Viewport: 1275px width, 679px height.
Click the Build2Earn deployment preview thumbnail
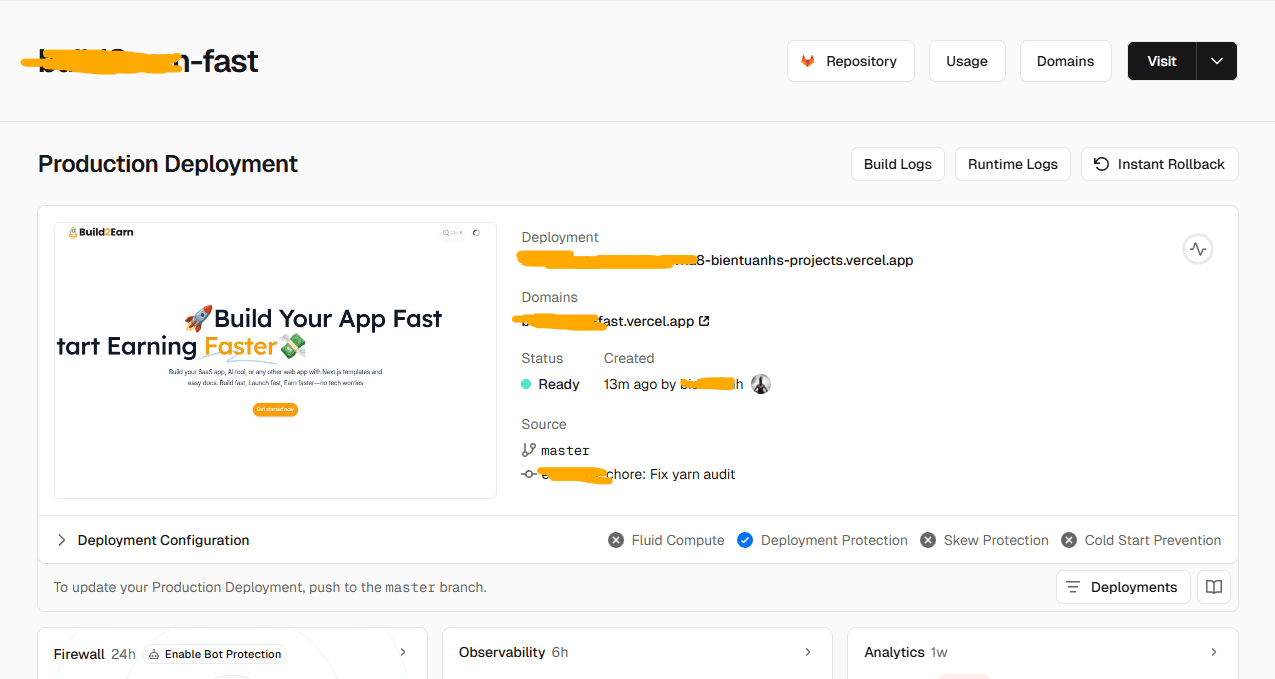click(x=275, y=360)
